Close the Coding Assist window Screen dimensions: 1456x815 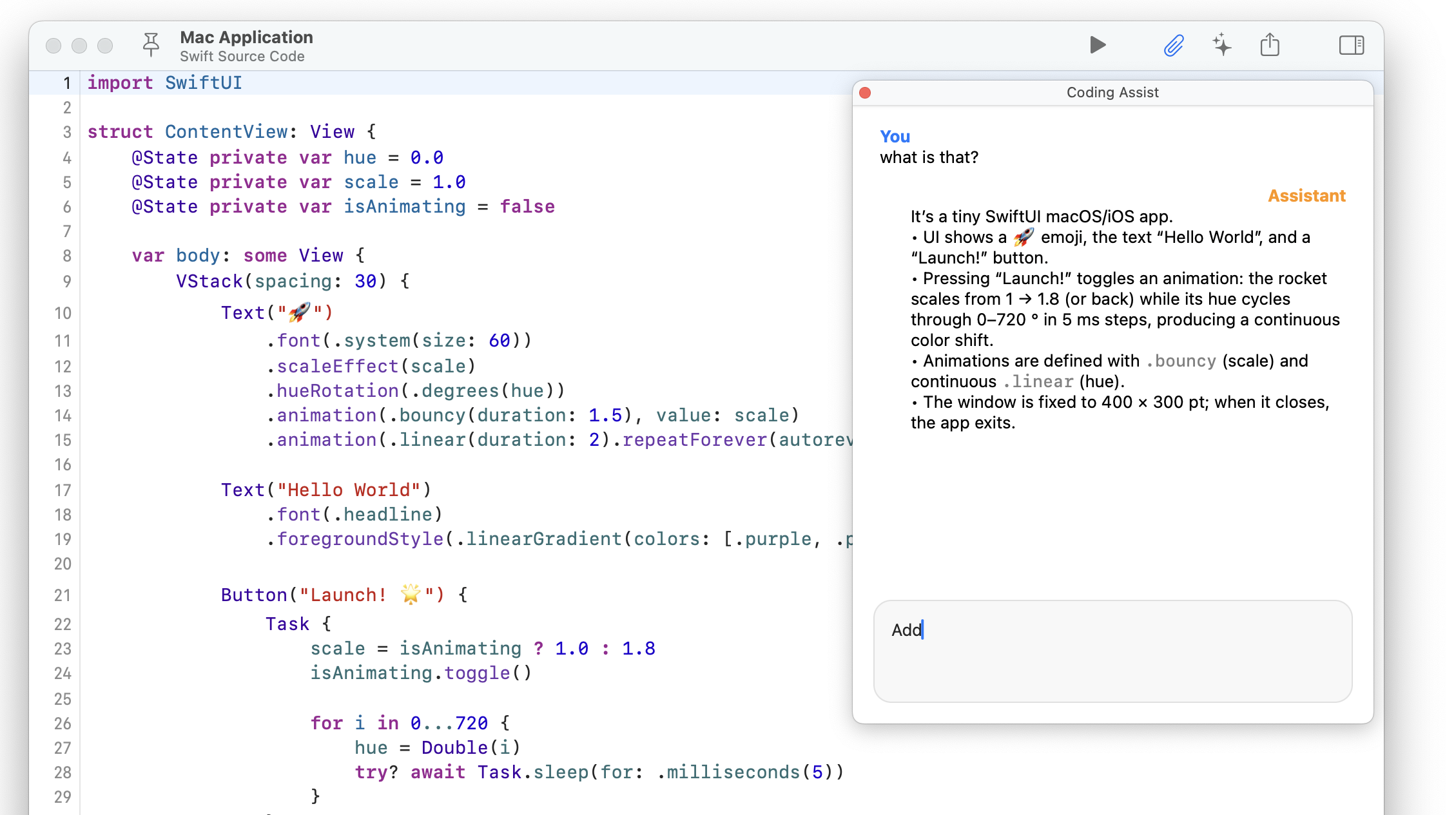(x=866, y=92)
